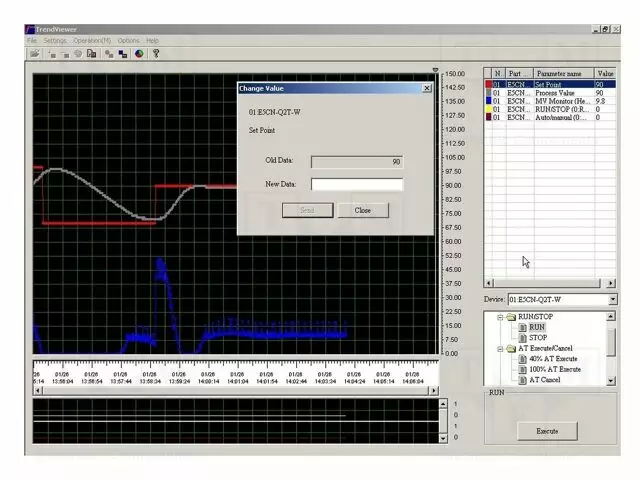The height and width of the screenshot is (480, 640).
Task: Collapse the RUN/STOP tree node
Action: [x=498, y=316]
